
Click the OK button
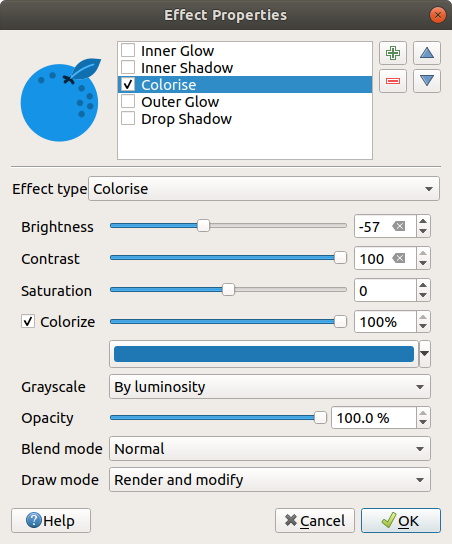401,520
